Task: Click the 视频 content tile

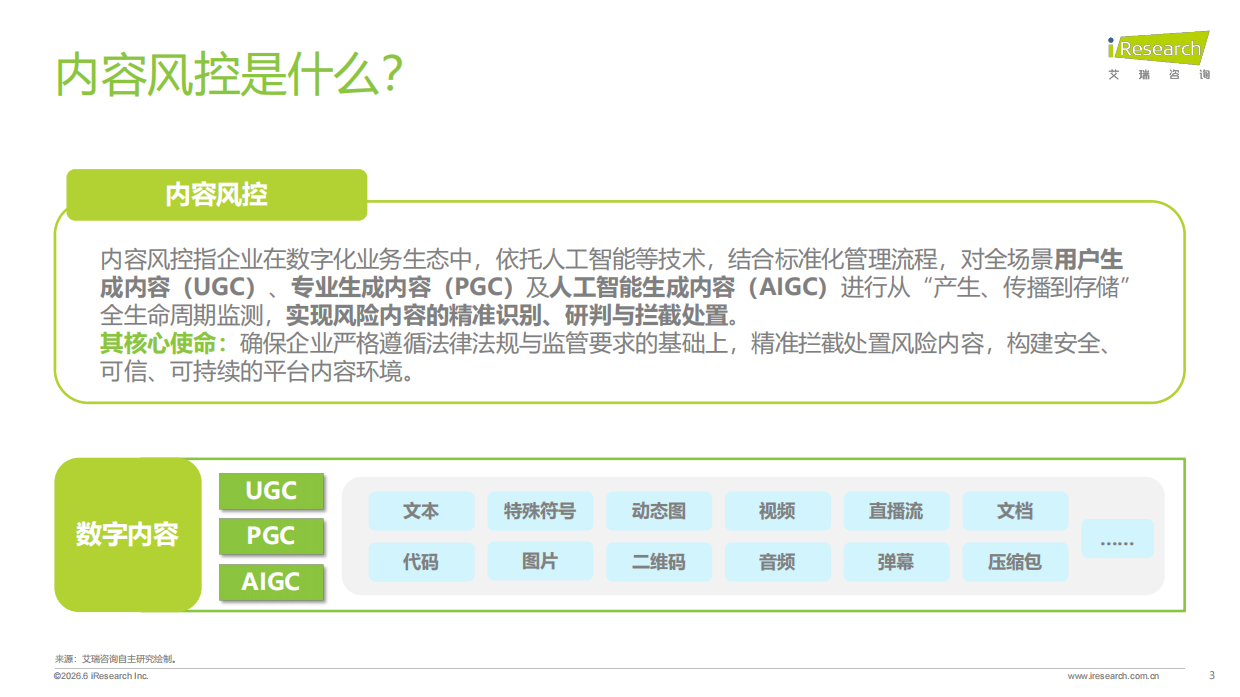Action: point(777,511)
